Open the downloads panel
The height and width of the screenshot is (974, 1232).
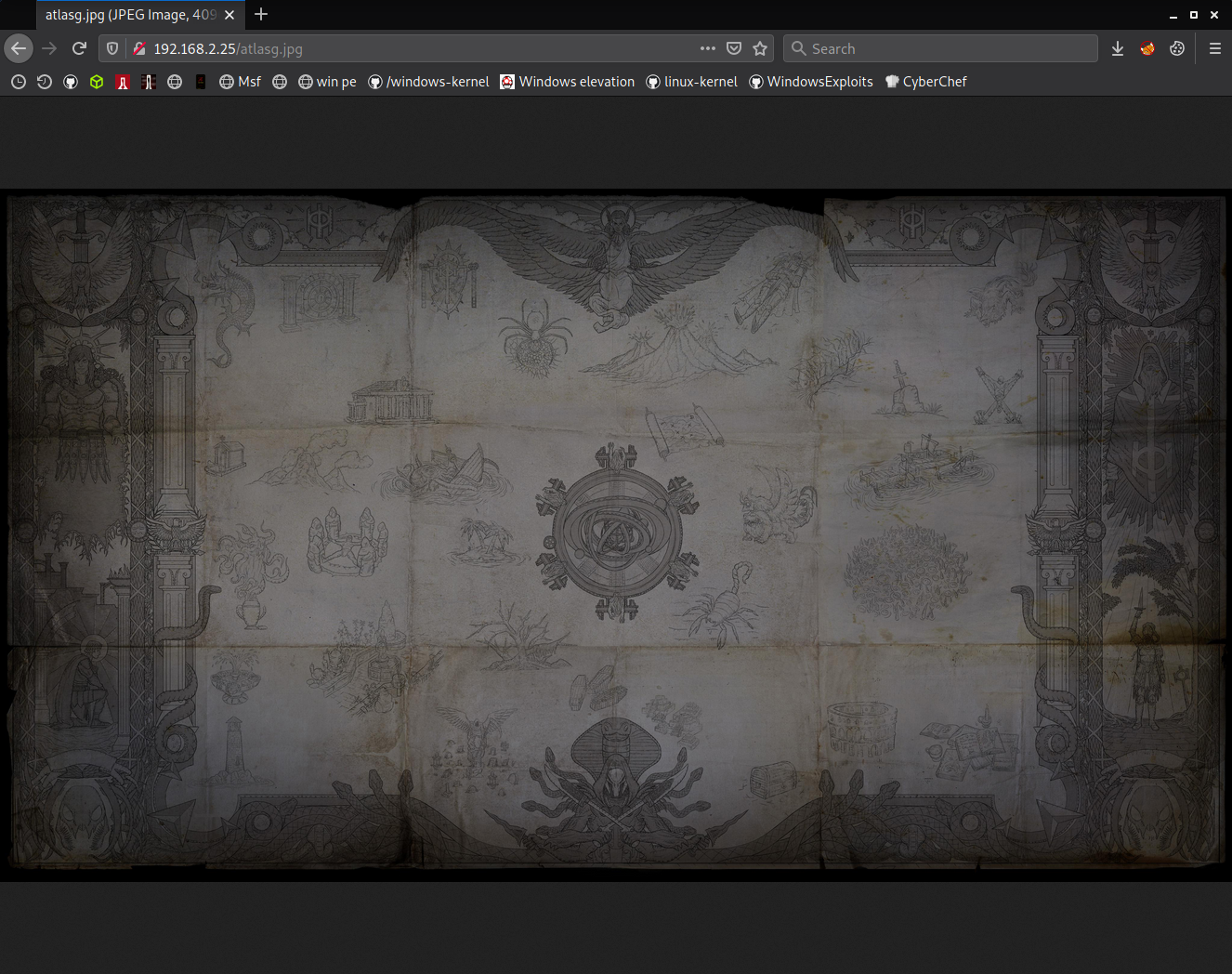1118,48
